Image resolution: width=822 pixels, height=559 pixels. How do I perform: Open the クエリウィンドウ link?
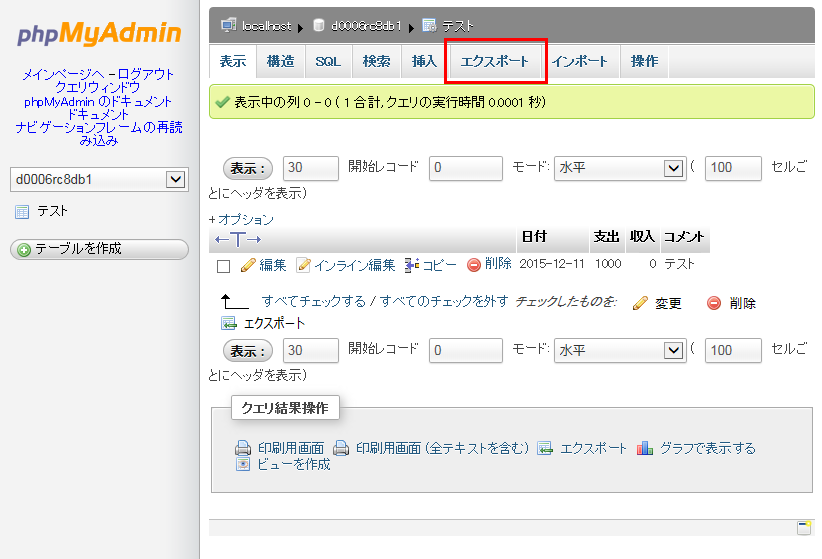click(x=98, y=88)
